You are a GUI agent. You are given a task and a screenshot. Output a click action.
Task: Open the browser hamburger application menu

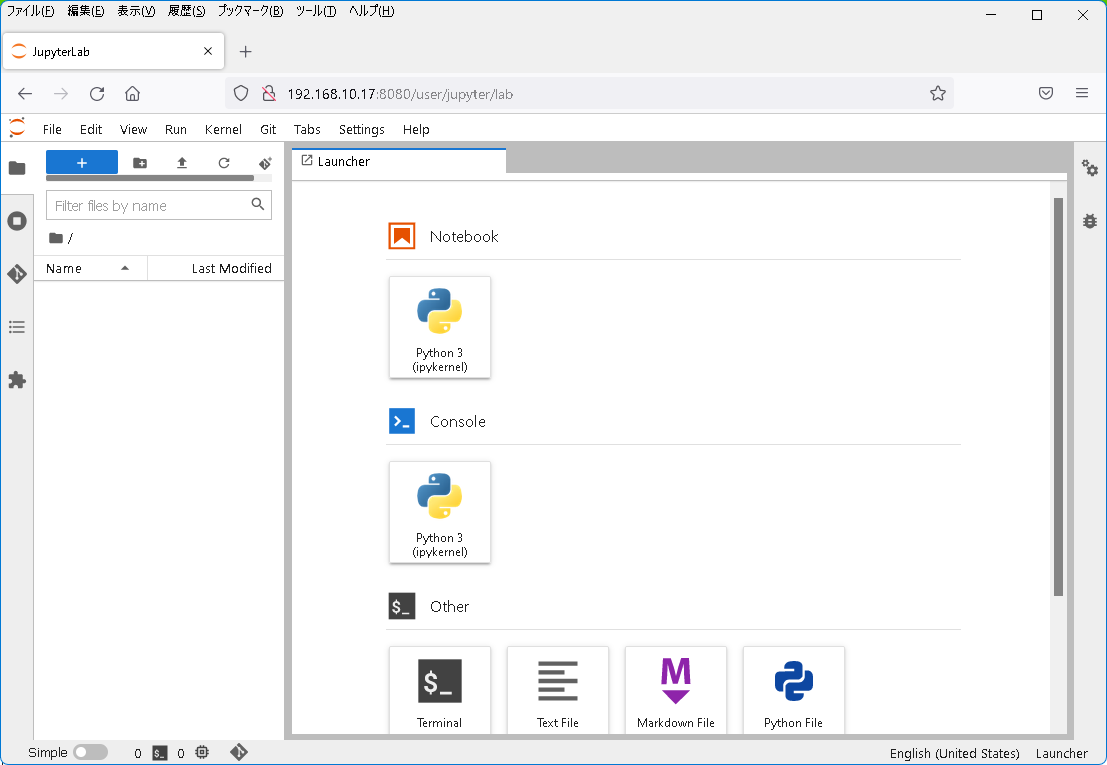pos(1082,93)
